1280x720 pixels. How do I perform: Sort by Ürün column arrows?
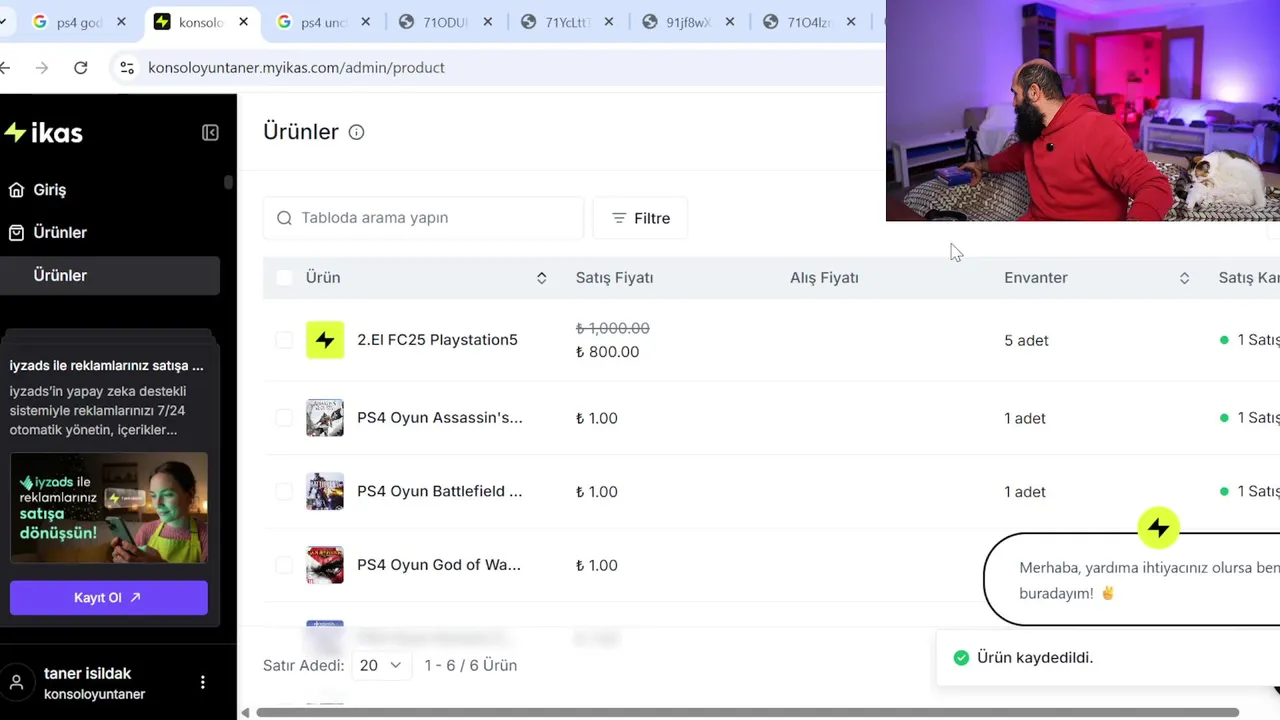tap(541, 278)
